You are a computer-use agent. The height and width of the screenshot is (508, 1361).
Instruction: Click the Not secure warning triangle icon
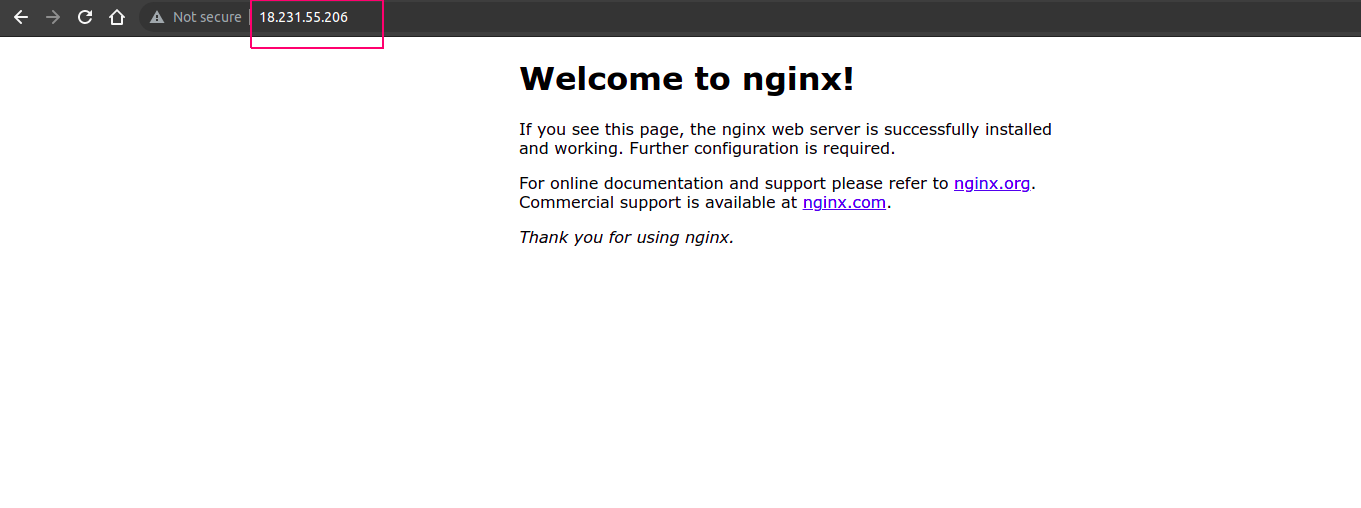point(157,17)
